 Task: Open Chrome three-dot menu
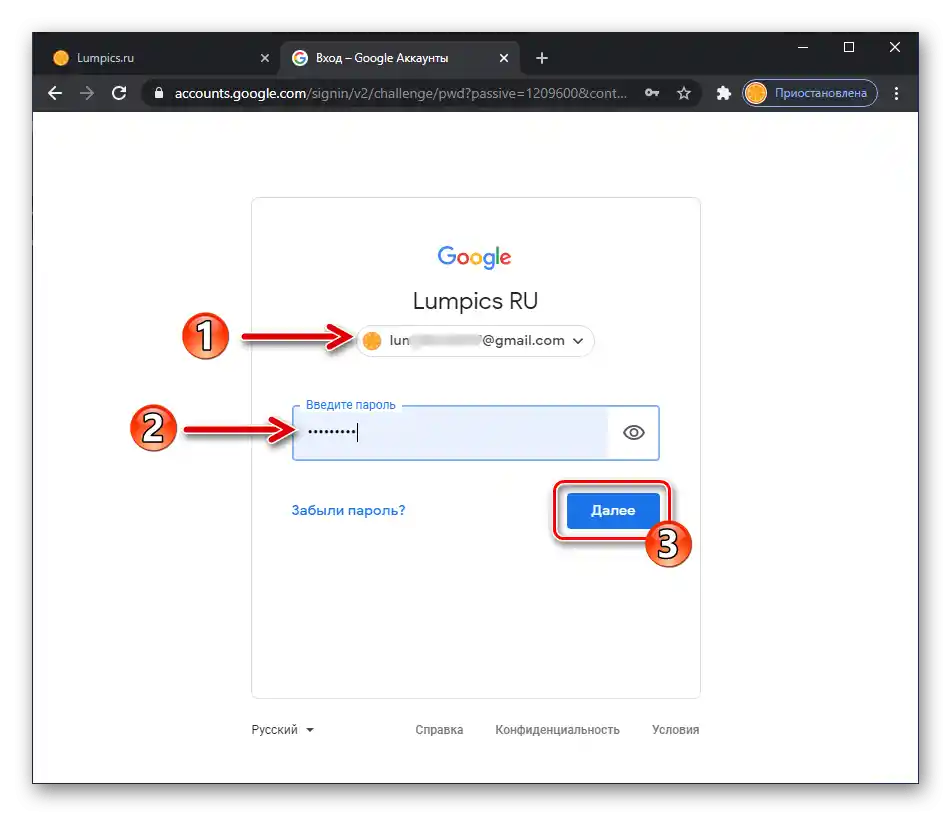(x=896, y=93)
